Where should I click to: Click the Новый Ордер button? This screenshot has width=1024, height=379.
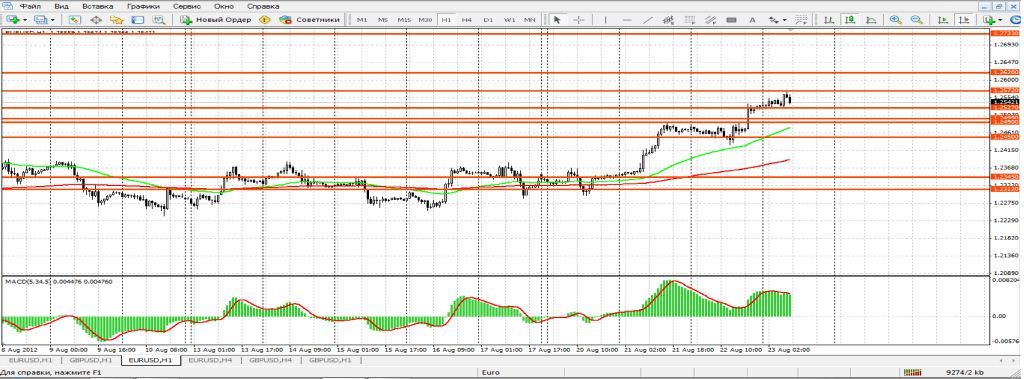click(x=216, y=20)
